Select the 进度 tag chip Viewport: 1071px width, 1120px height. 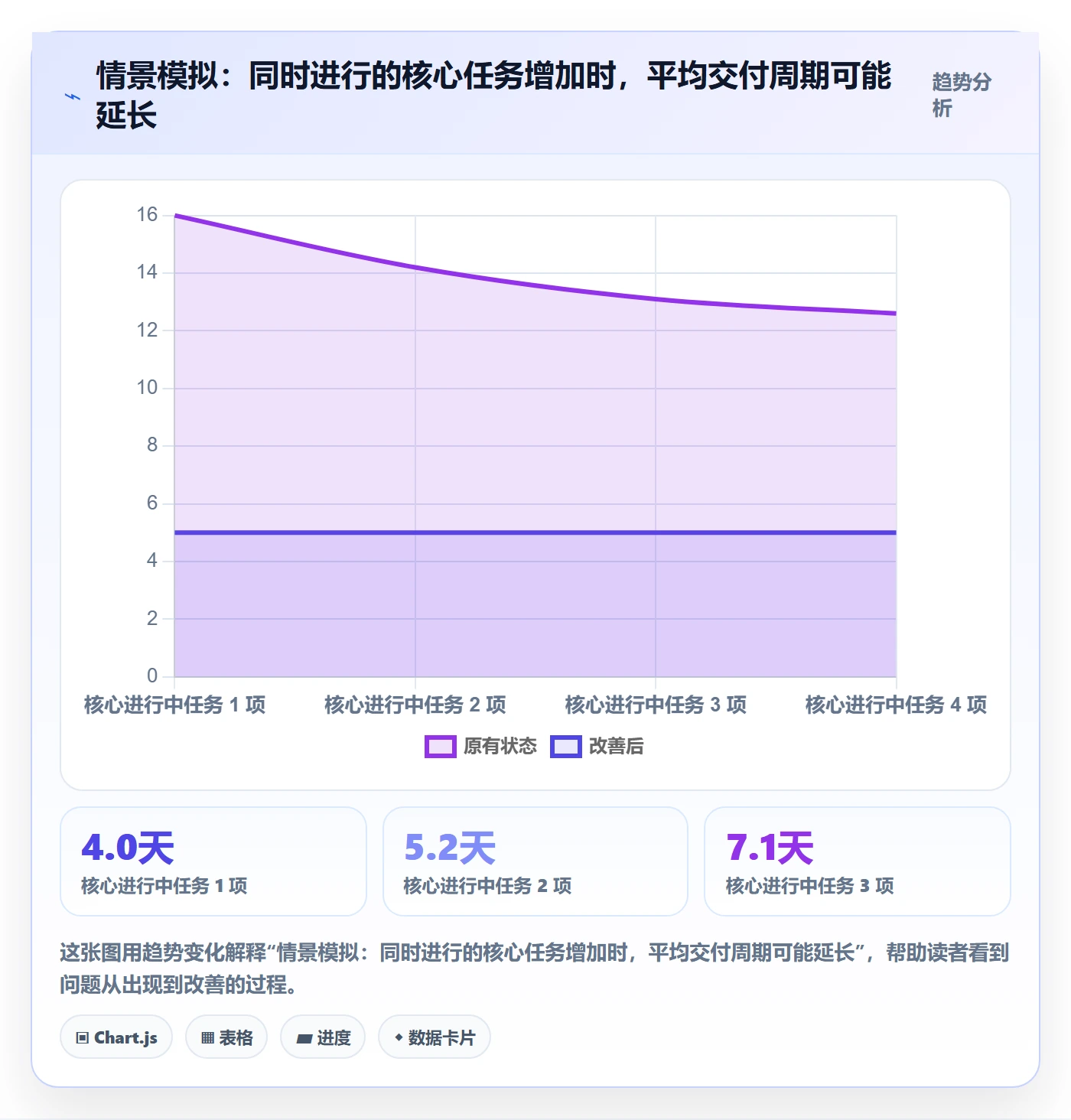[323, 1037]
